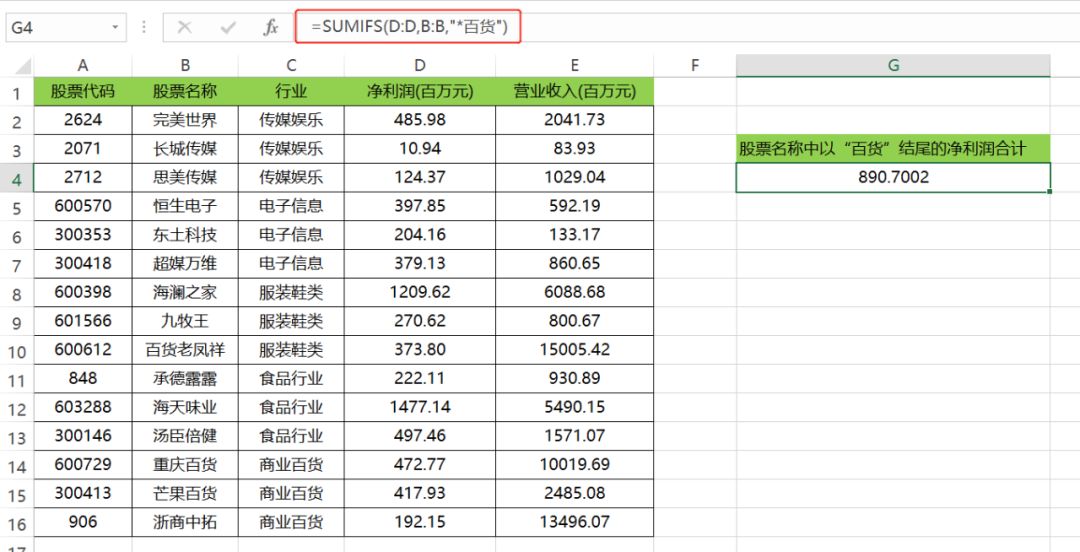Select net profit cell 1477.14

point(420,407)
